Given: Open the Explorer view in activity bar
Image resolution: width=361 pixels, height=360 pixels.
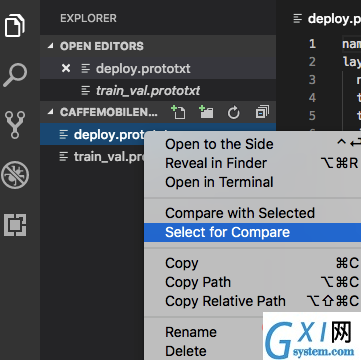Looking at the screenshot, I should [x=15, y=25].
